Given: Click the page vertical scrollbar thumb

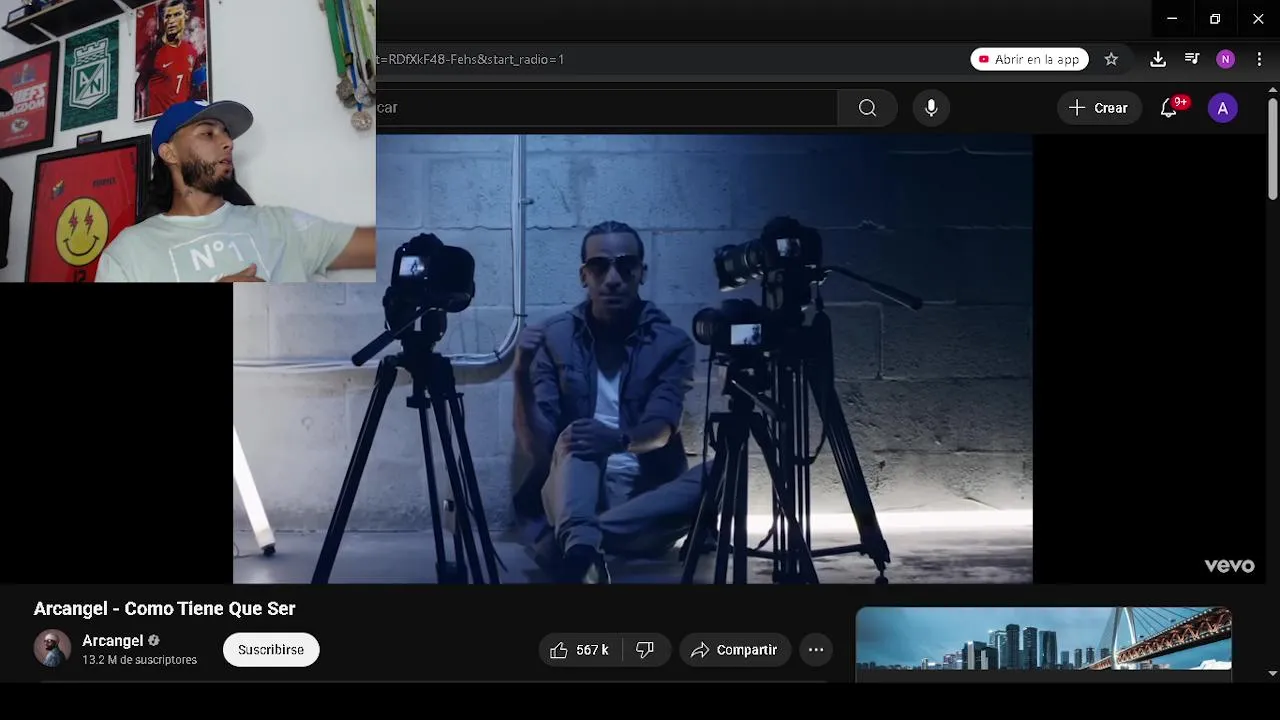Looking at the screenshot, I should pos(1272,148).
